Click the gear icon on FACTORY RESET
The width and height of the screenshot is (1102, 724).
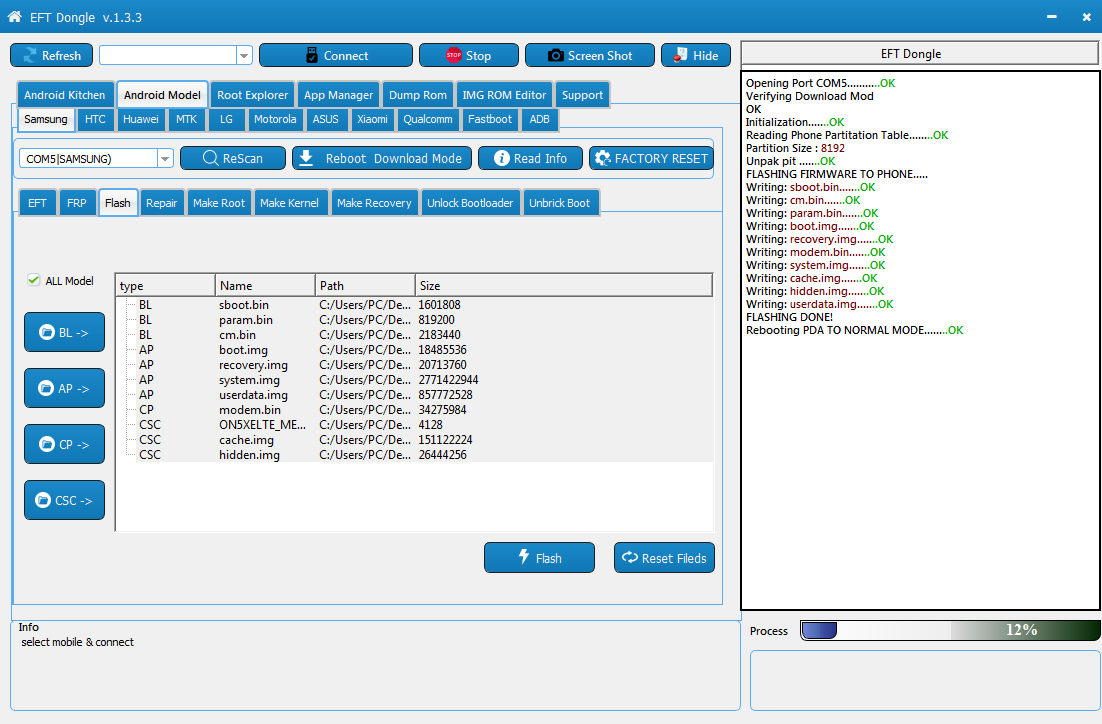(x=602, y=158)
